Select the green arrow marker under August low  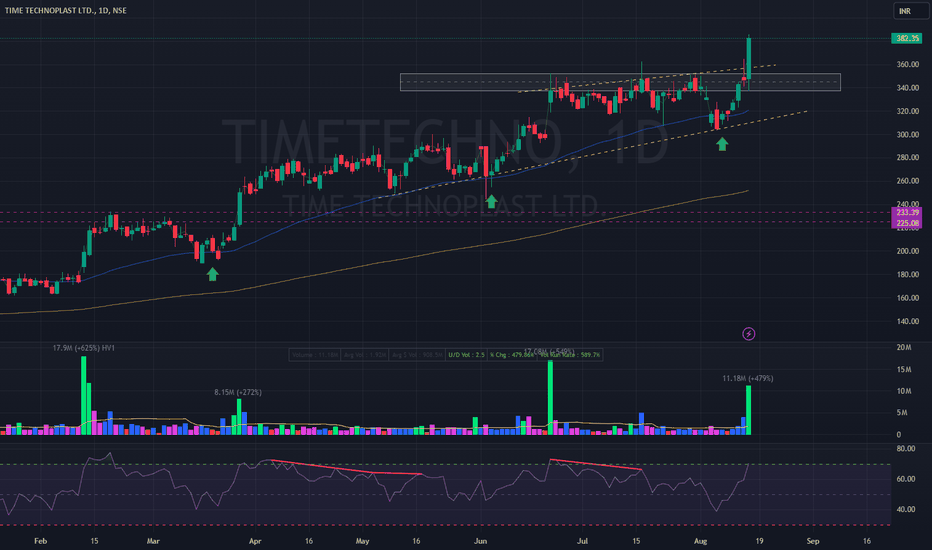(722, 144)
